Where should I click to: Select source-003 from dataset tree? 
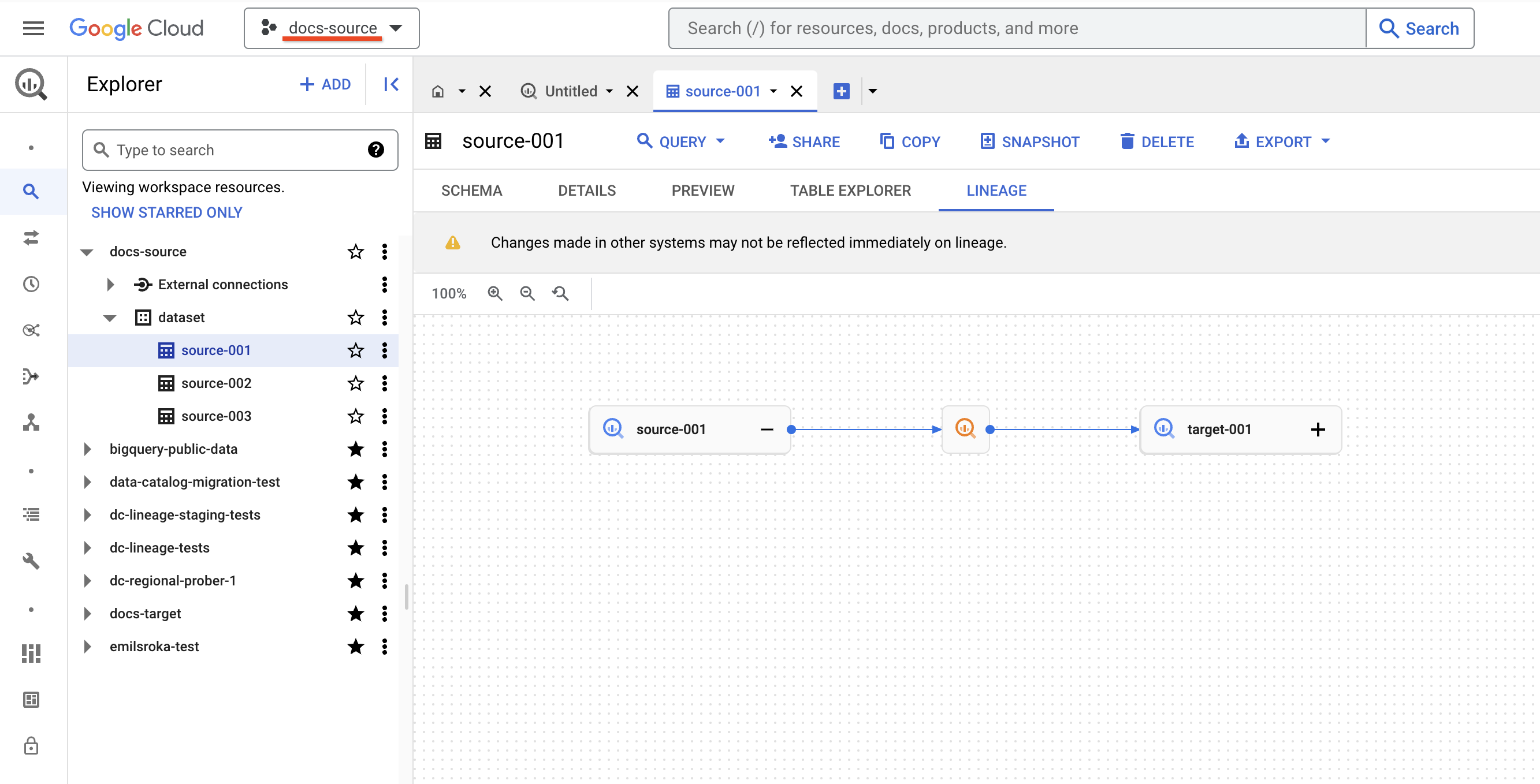(215, 416)
